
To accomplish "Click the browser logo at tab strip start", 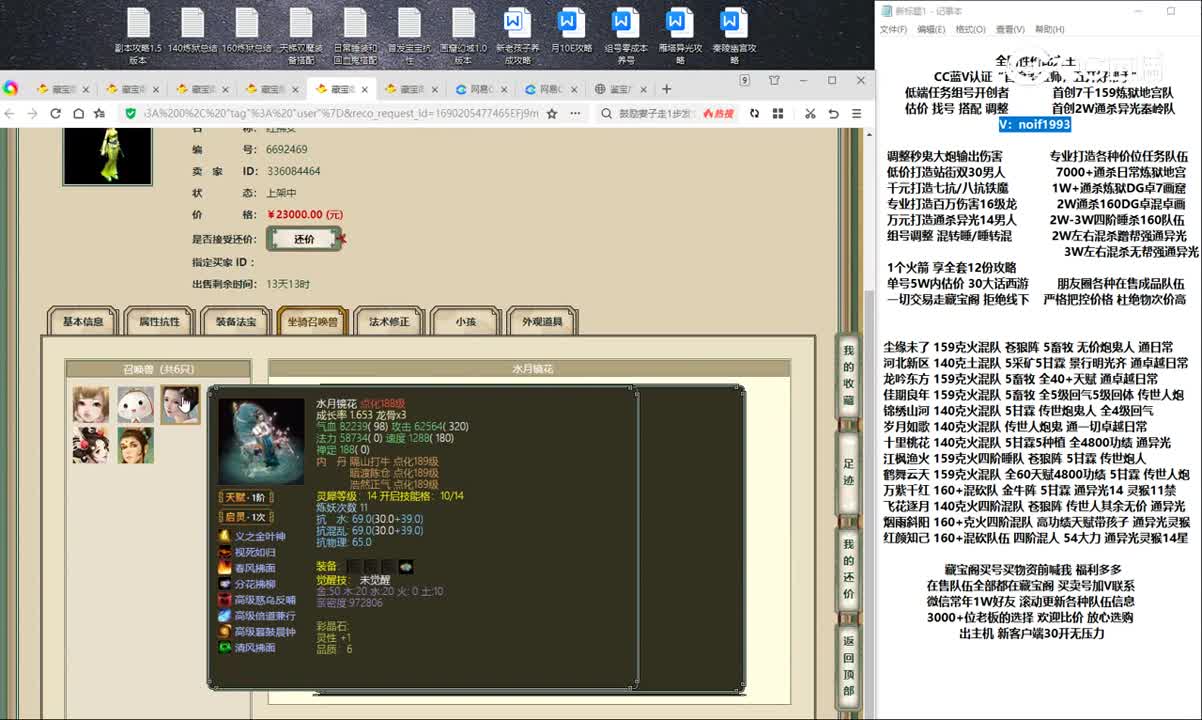I will click(x=11, y=88).
